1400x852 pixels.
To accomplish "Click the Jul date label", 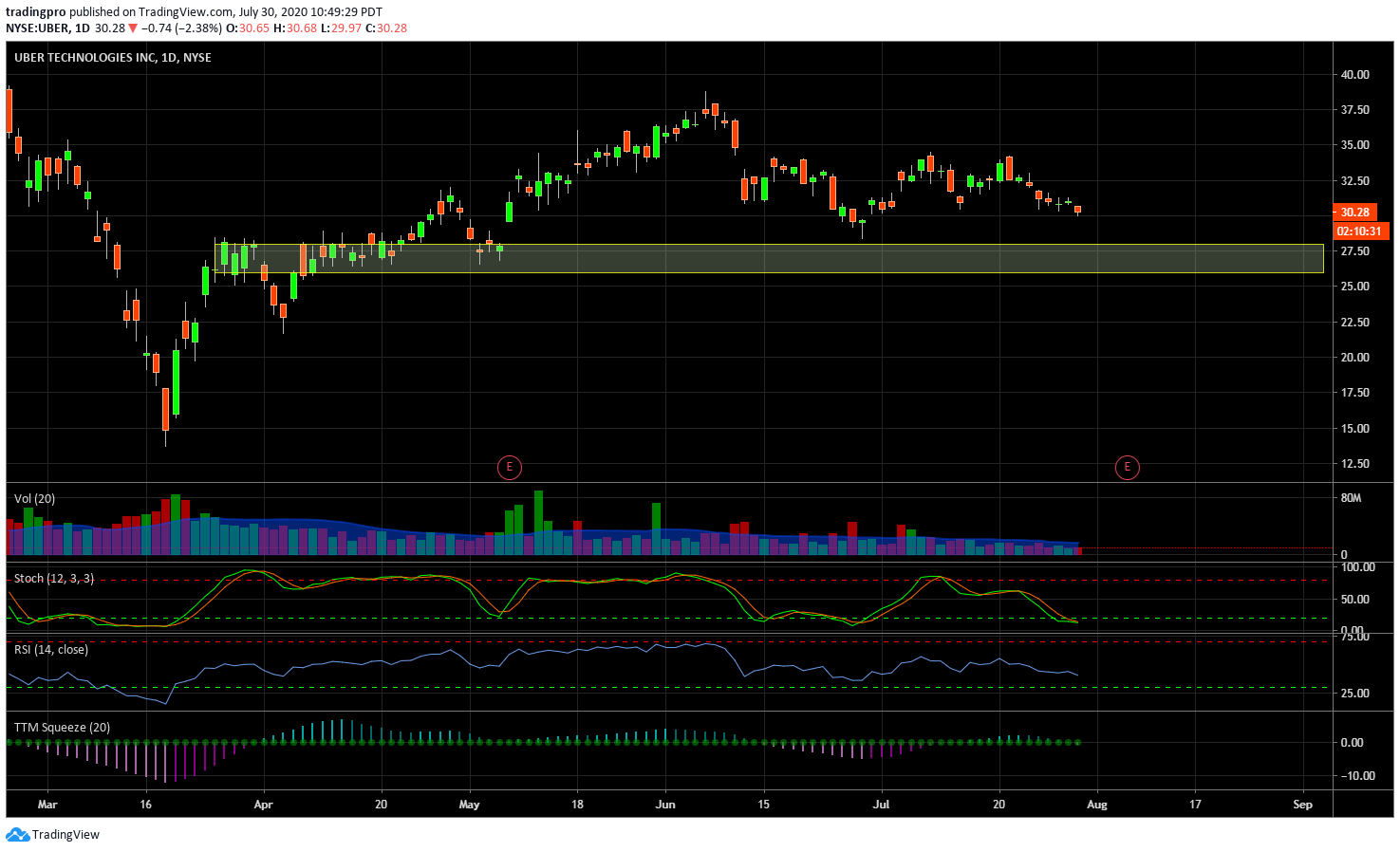I will pos(882,805).
